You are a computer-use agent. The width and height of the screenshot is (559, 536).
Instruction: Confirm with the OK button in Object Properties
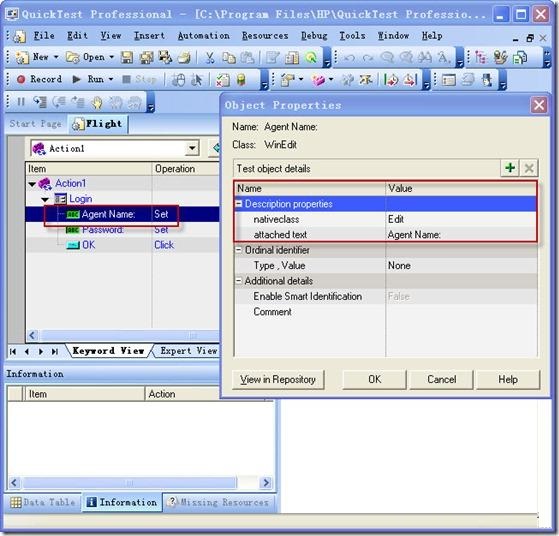(374, 379)
